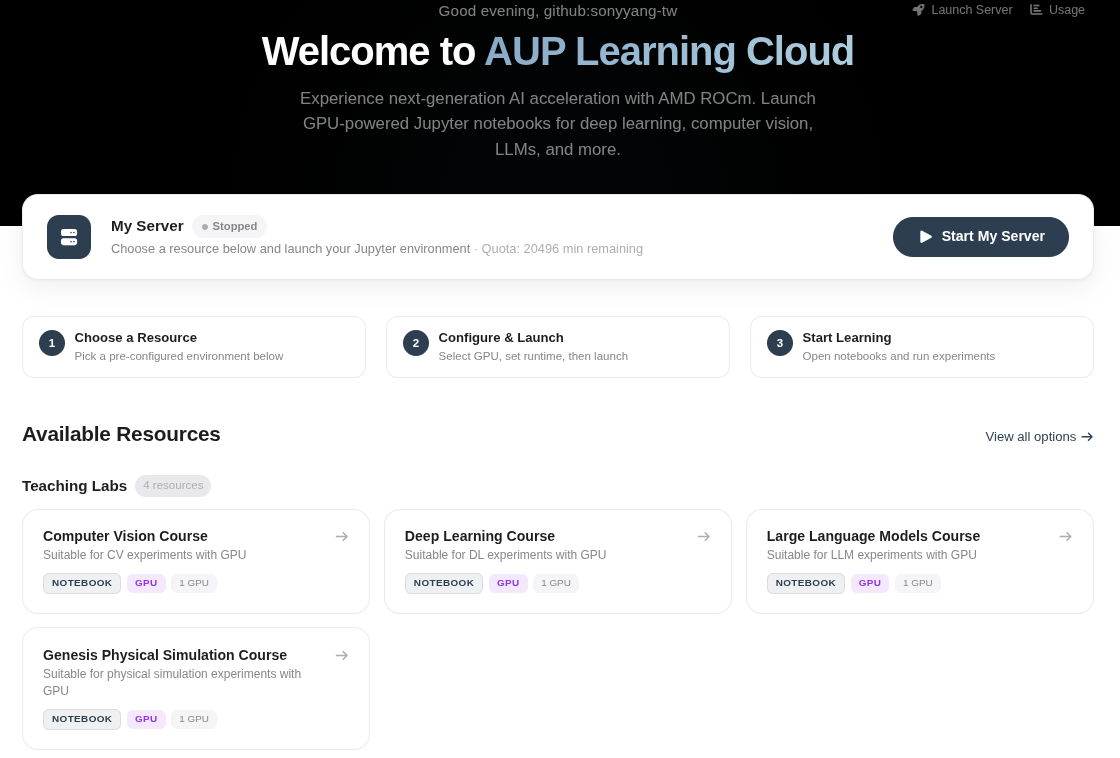The image size is (1120, 758).
Task: Open the Launch Server menu item
Action: 963,10
